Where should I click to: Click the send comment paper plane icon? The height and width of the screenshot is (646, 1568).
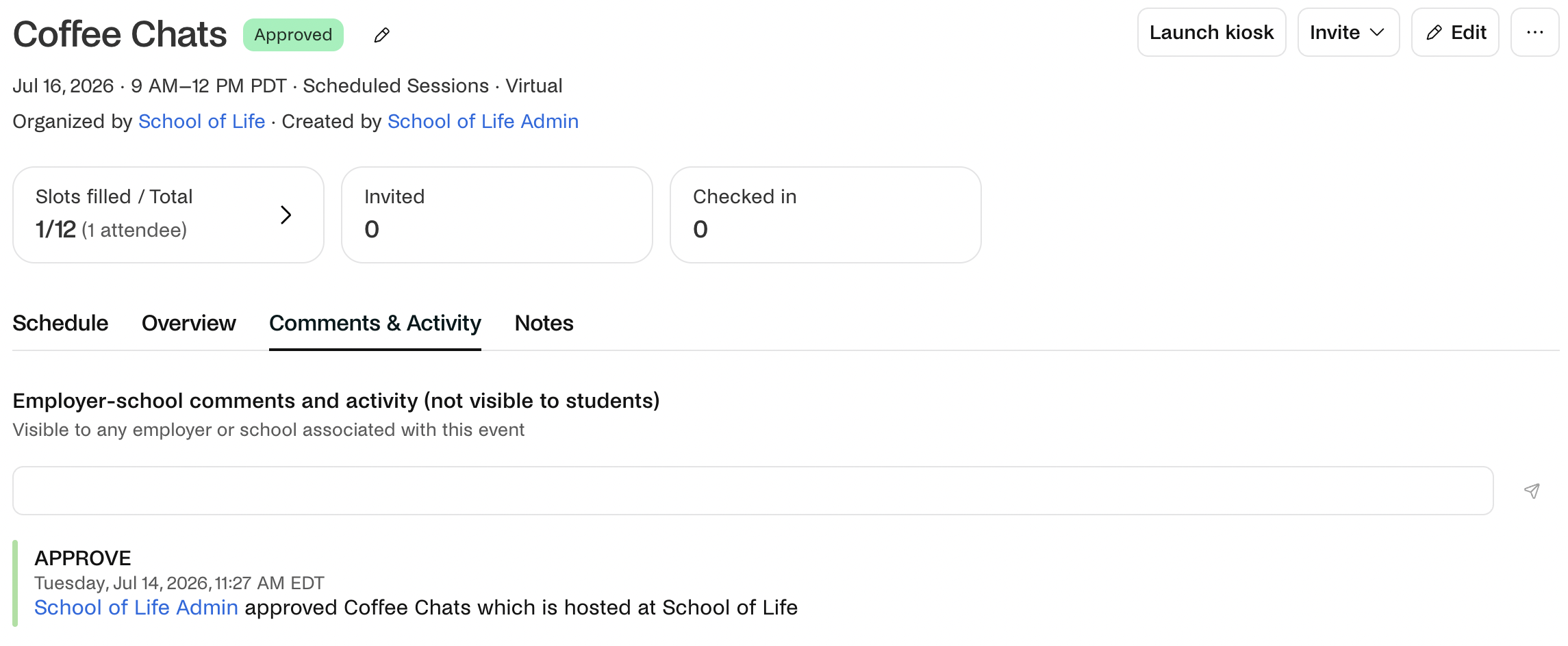pos(1532,491)
